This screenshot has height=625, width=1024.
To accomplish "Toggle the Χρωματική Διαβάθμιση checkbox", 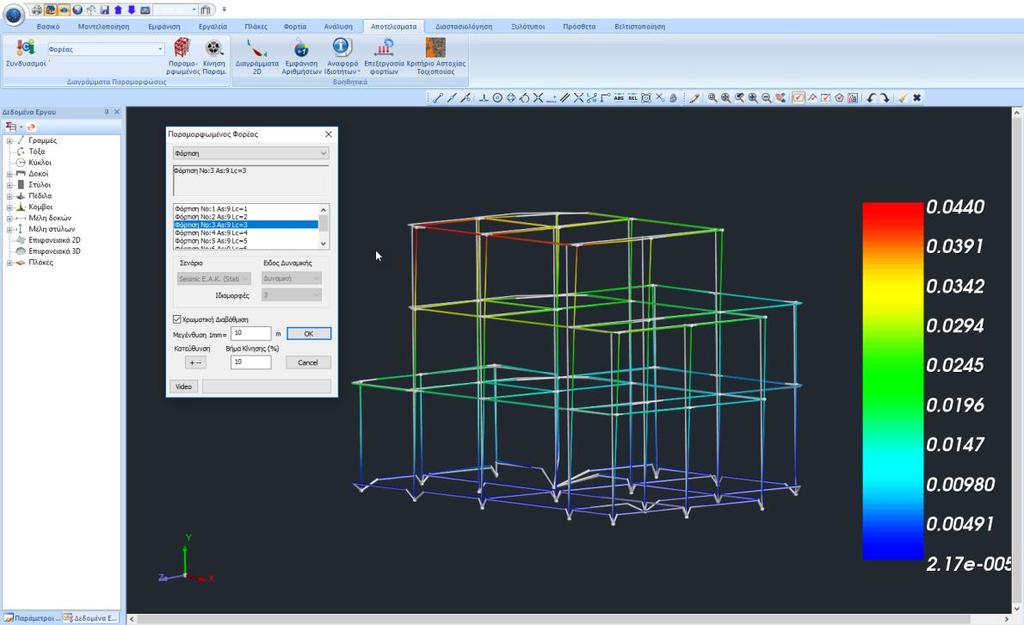I will click(x=177, y=319).
